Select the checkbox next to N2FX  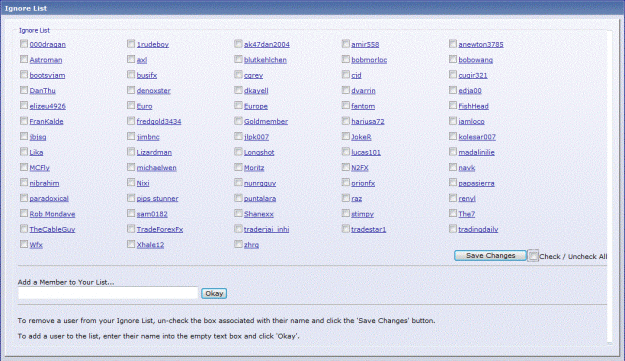click(x=346, y=167)
